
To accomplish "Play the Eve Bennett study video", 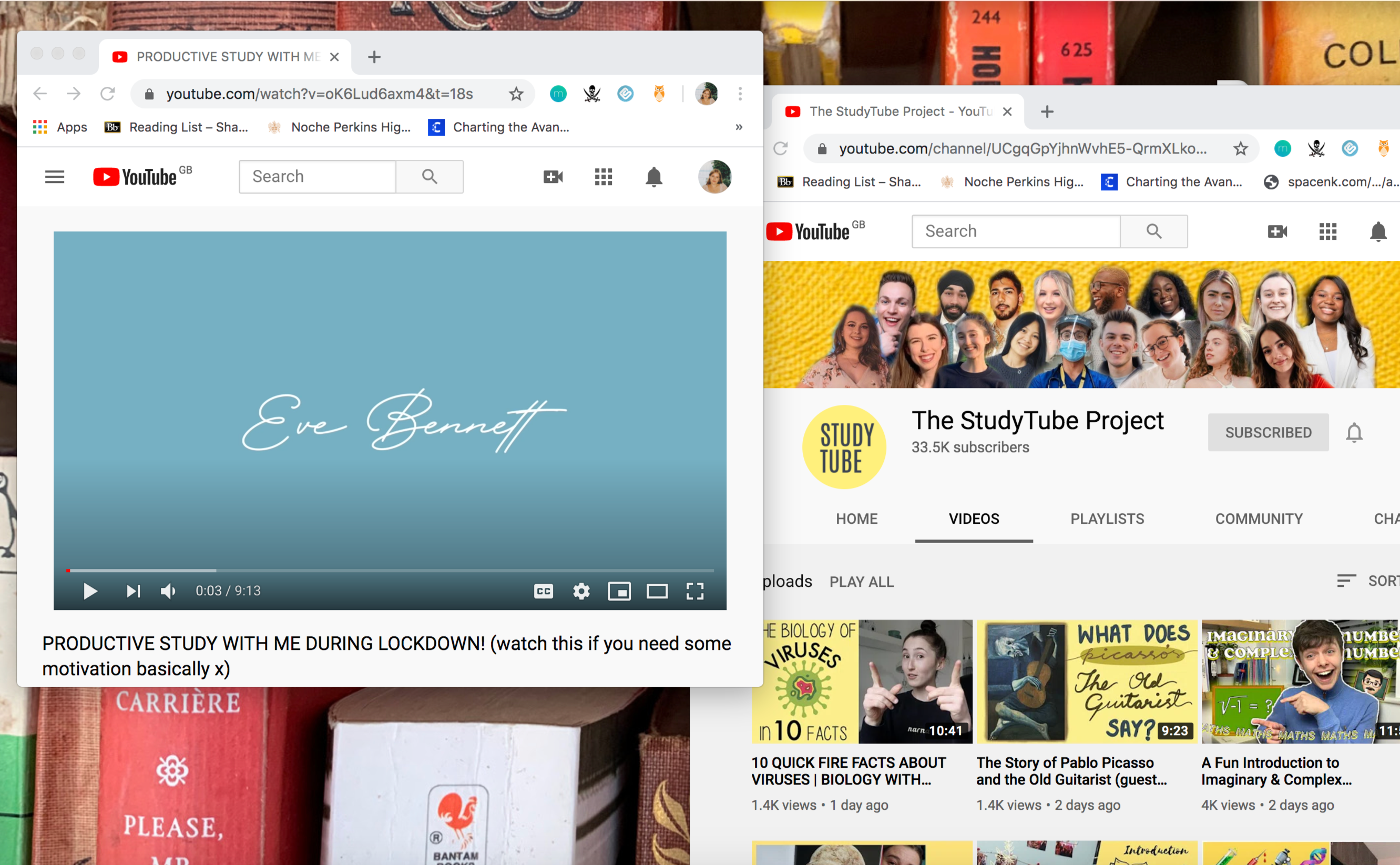I will [x=90, y=591].
